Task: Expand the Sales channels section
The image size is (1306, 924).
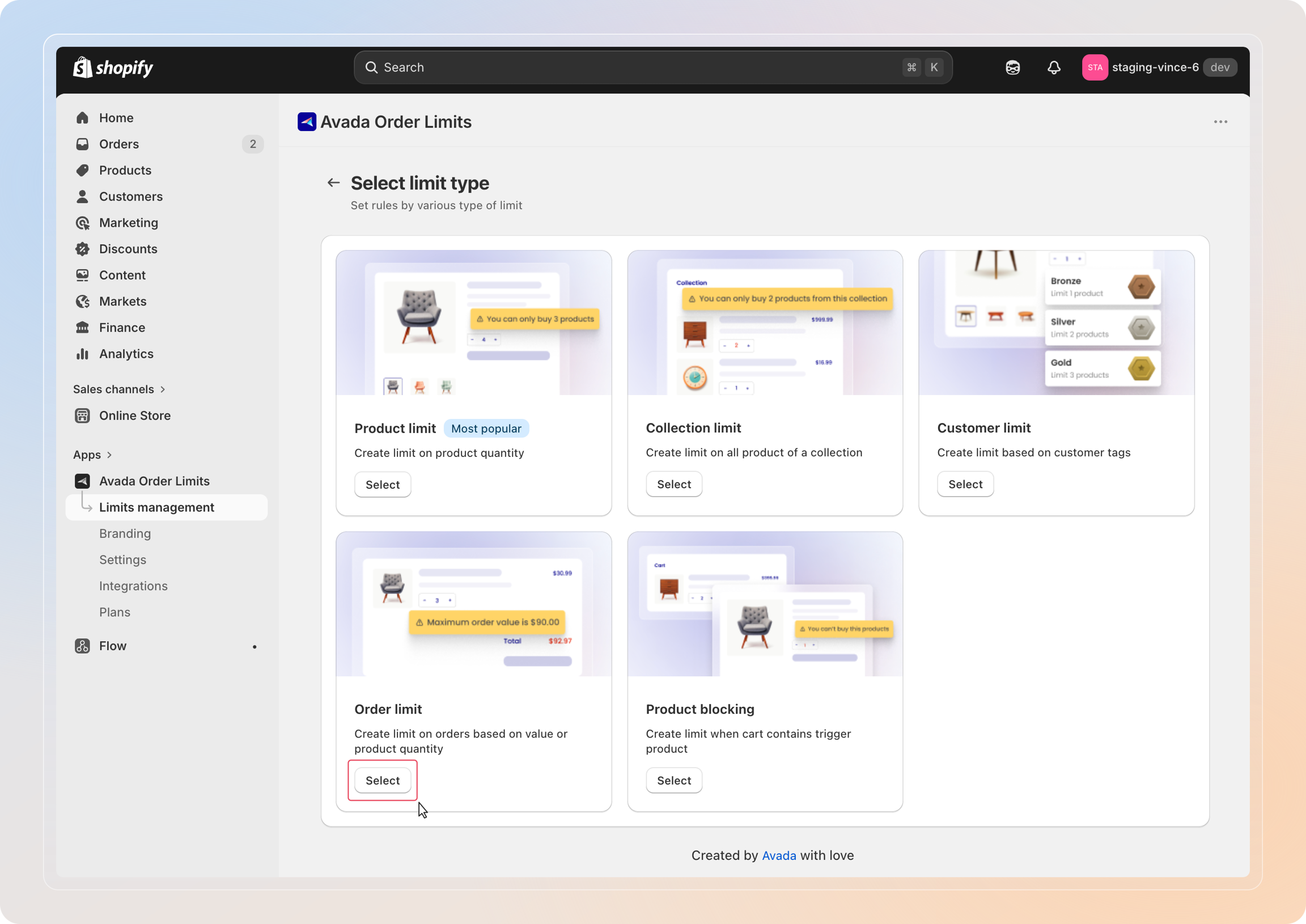Action: coord(119,389)
